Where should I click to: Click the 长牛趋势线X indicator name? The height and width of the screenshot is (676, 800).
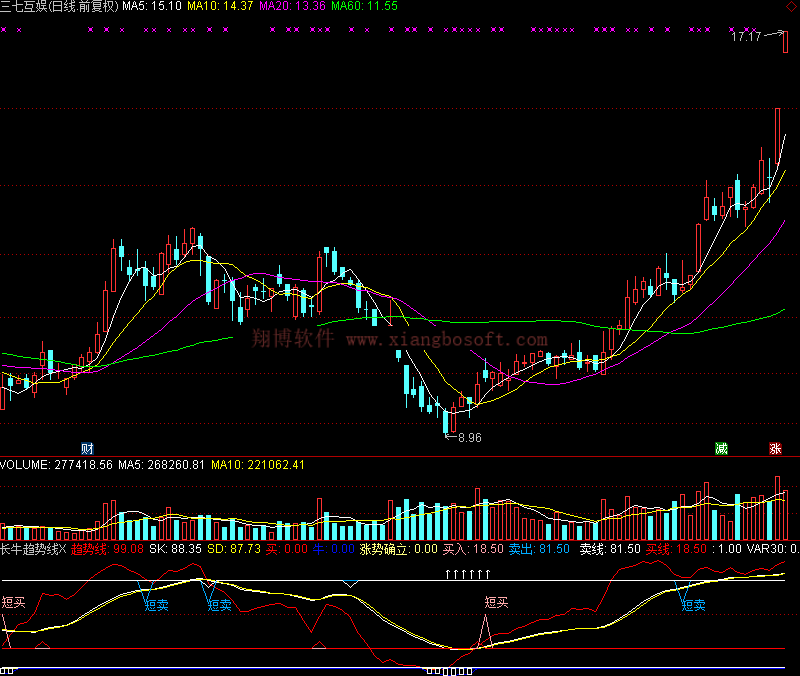pos(33,549)
